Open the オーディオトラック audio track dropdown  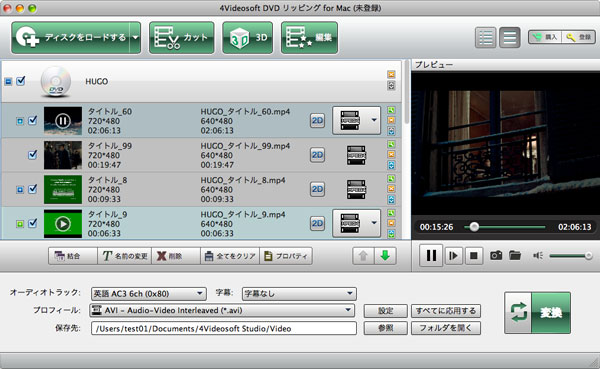pos(149,294)
